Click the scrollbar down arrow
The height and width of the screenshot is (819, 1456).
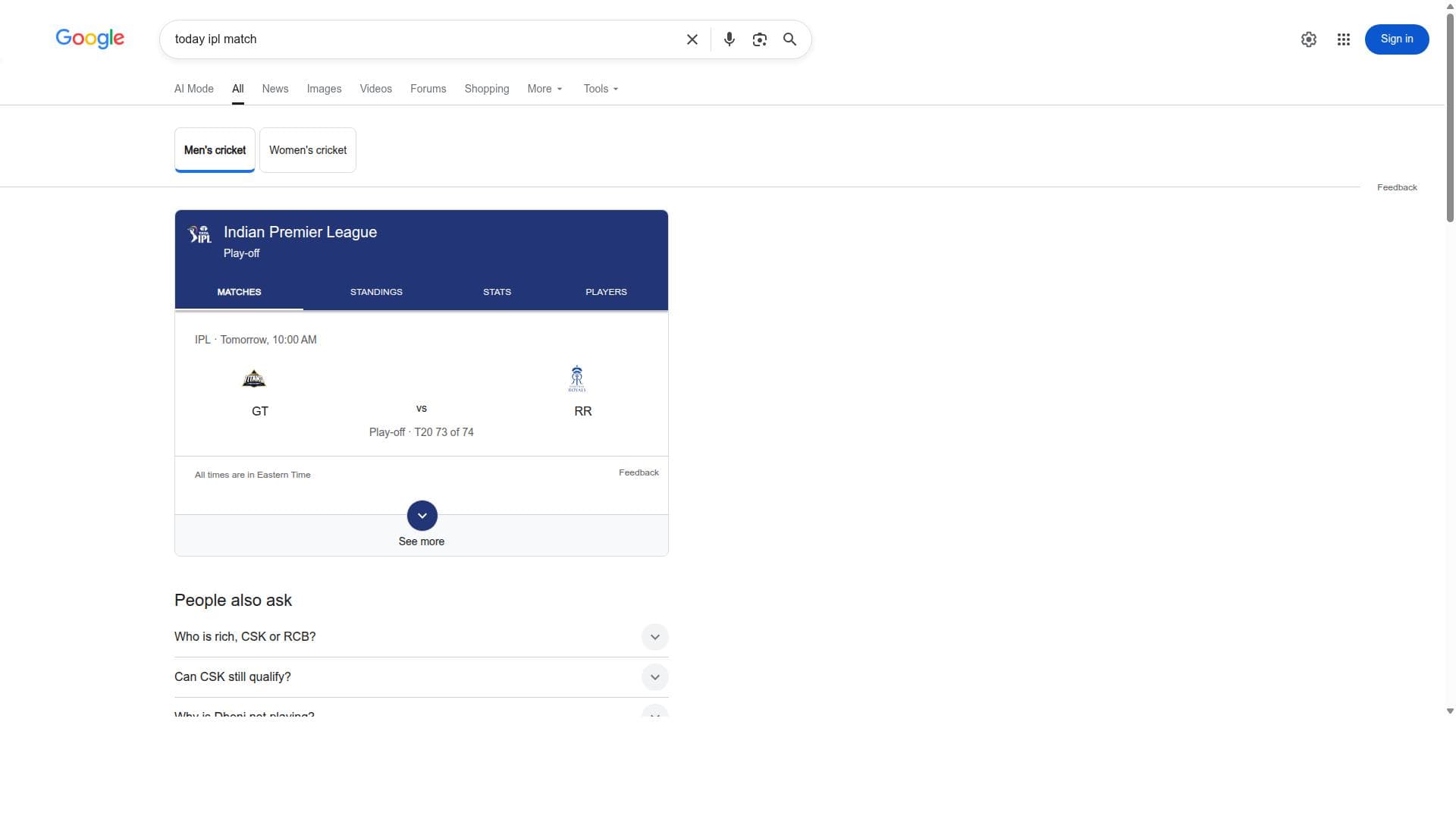(x=1450, y=711)
